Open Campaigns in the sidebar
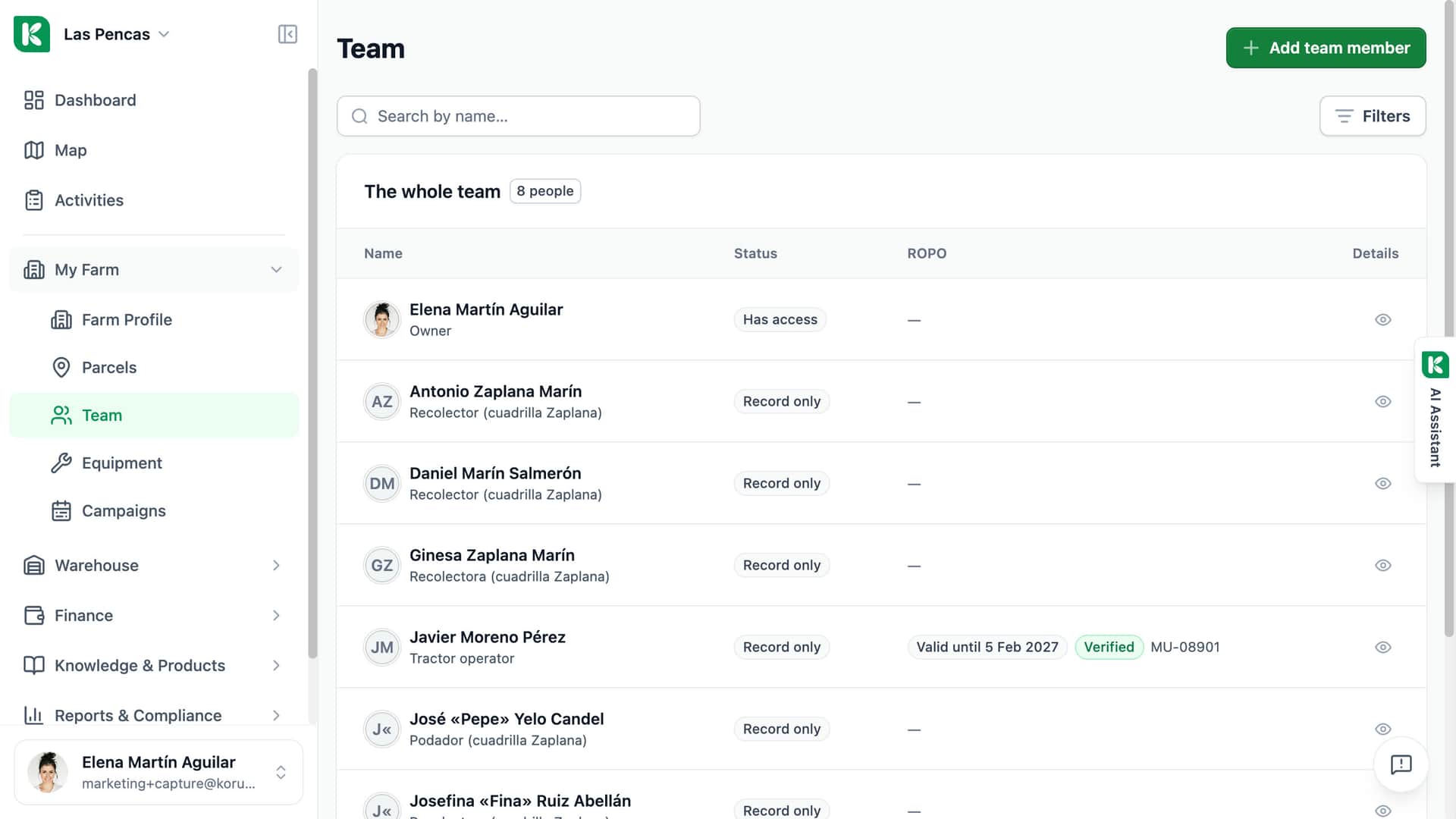This screenshot has height=819, width=1456. click(x=154, y=511)
